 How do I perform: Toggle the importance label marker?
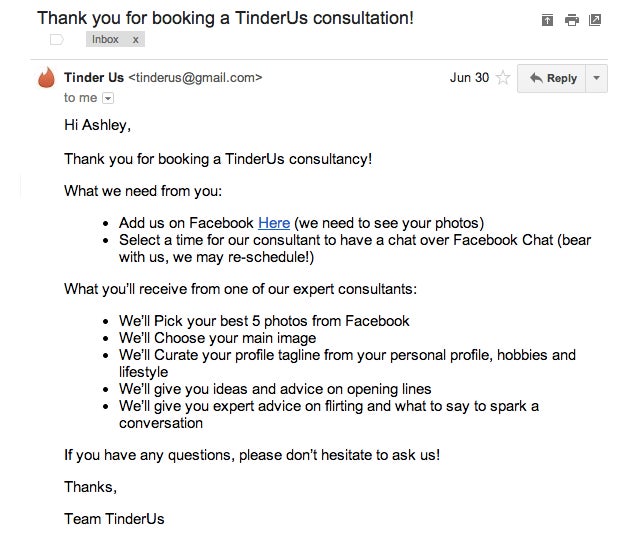click(x=56, y=40)
